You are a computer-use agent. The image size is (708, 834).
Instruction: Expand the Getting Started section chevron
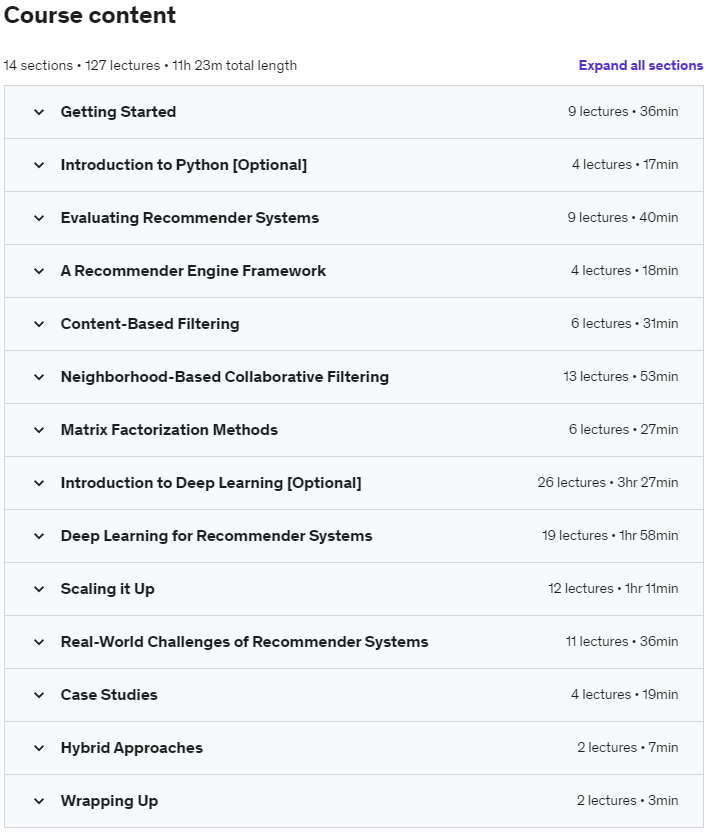click(39, 112)
